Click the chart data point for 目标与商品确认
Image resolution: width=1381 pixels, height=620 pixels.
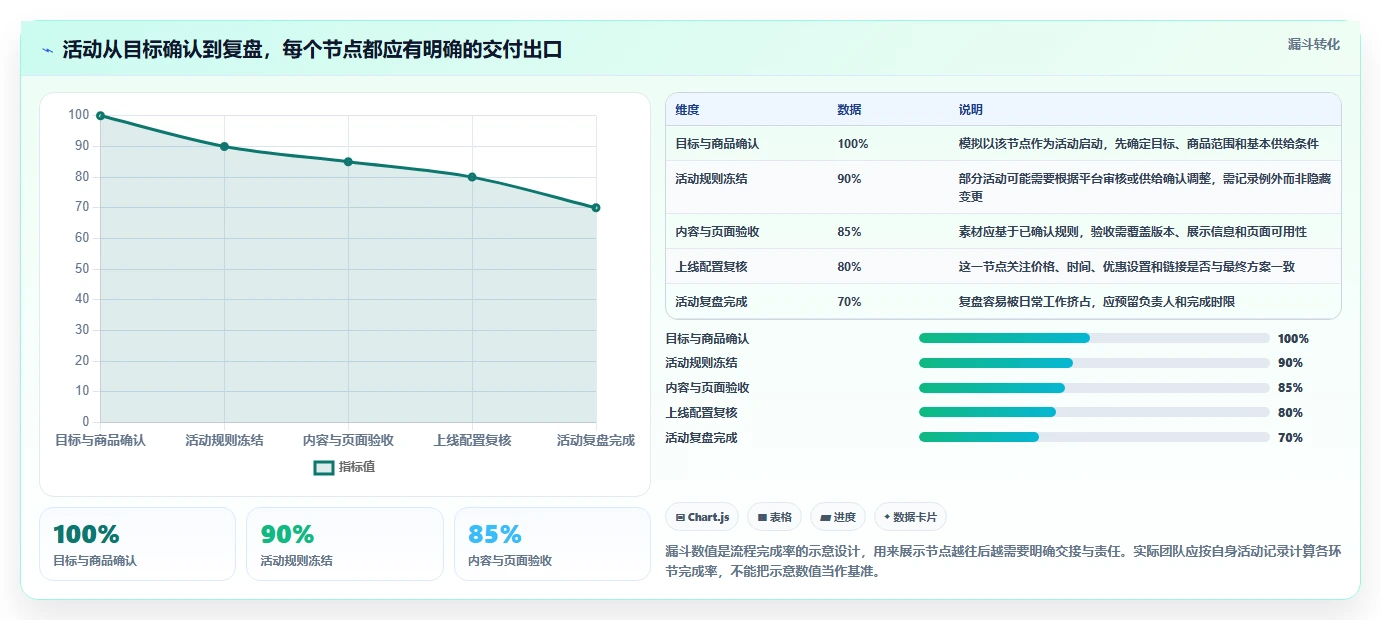[100, 116]
